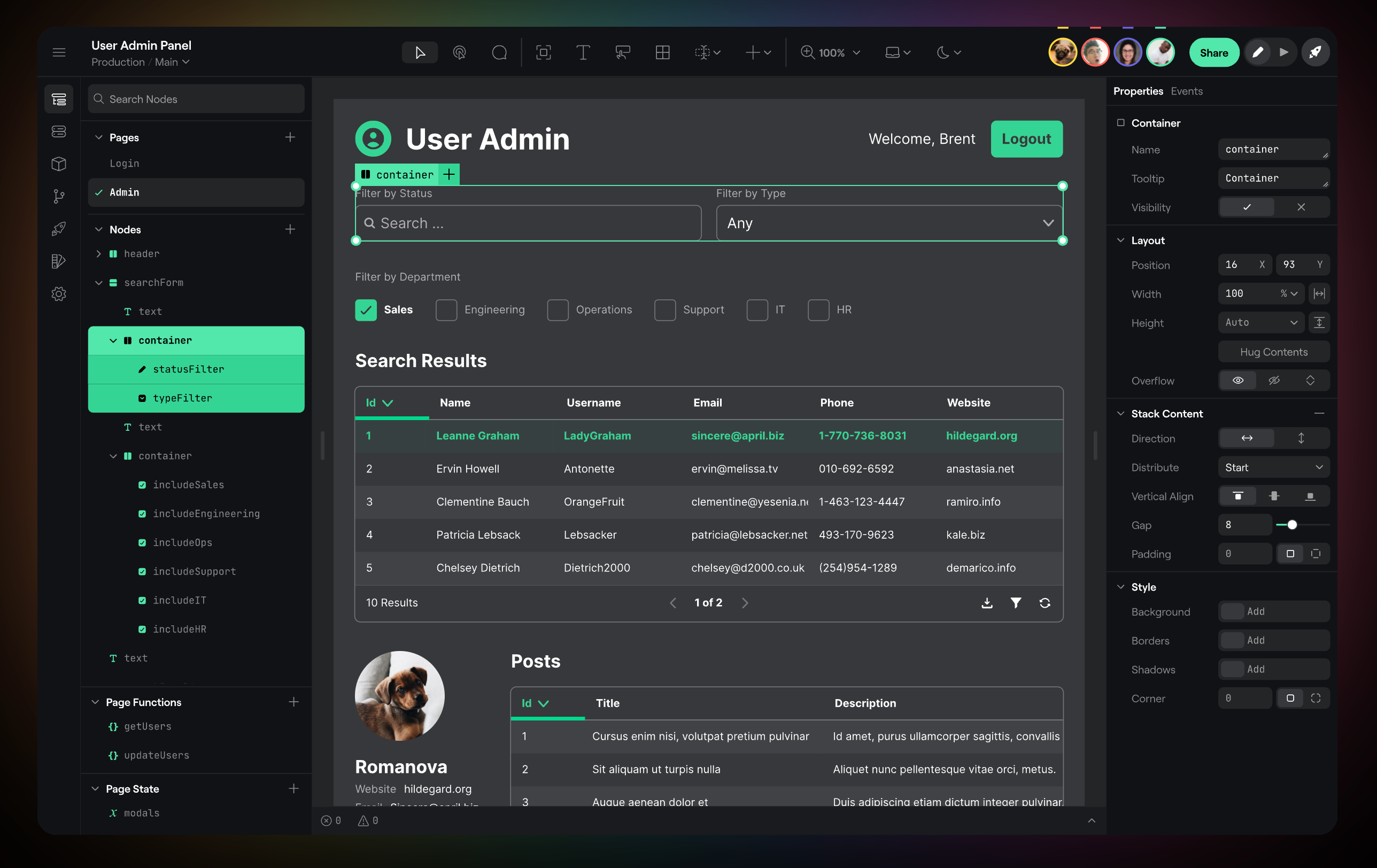Set Overflow to visible eye option
This screenshot has width=1377, height=868.
click(1237, 380)
